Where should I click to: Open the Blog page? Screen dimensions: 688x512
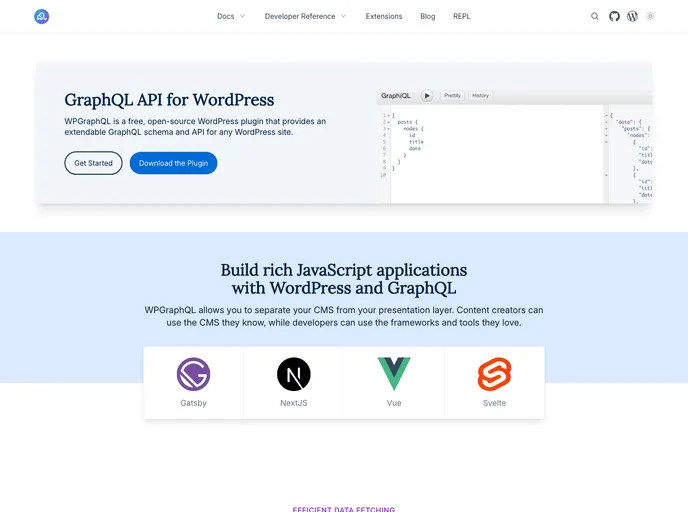point(427,16)
